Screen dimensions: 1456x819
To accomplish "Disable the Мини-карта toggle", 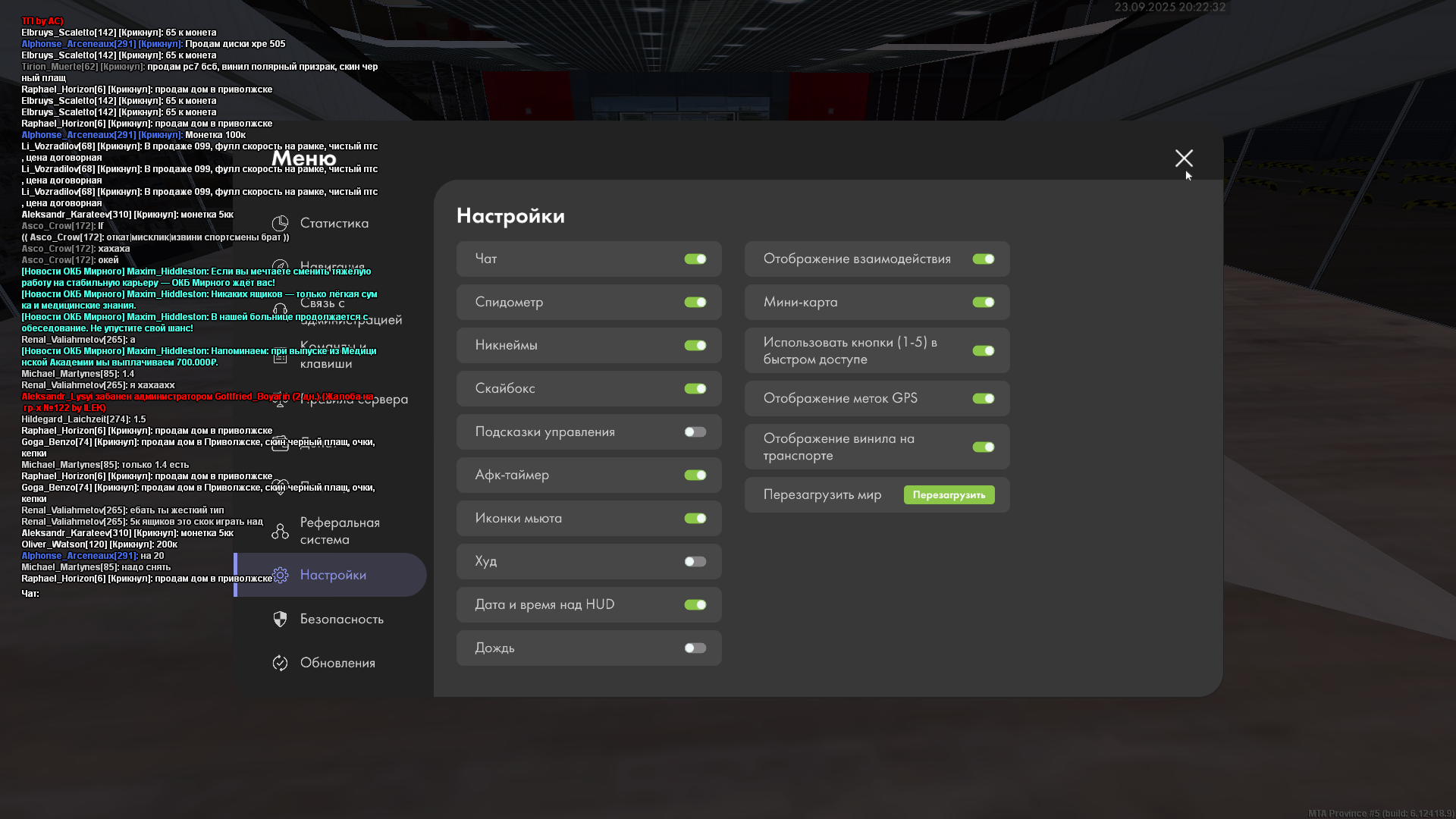I will click(x=983, y=303).
